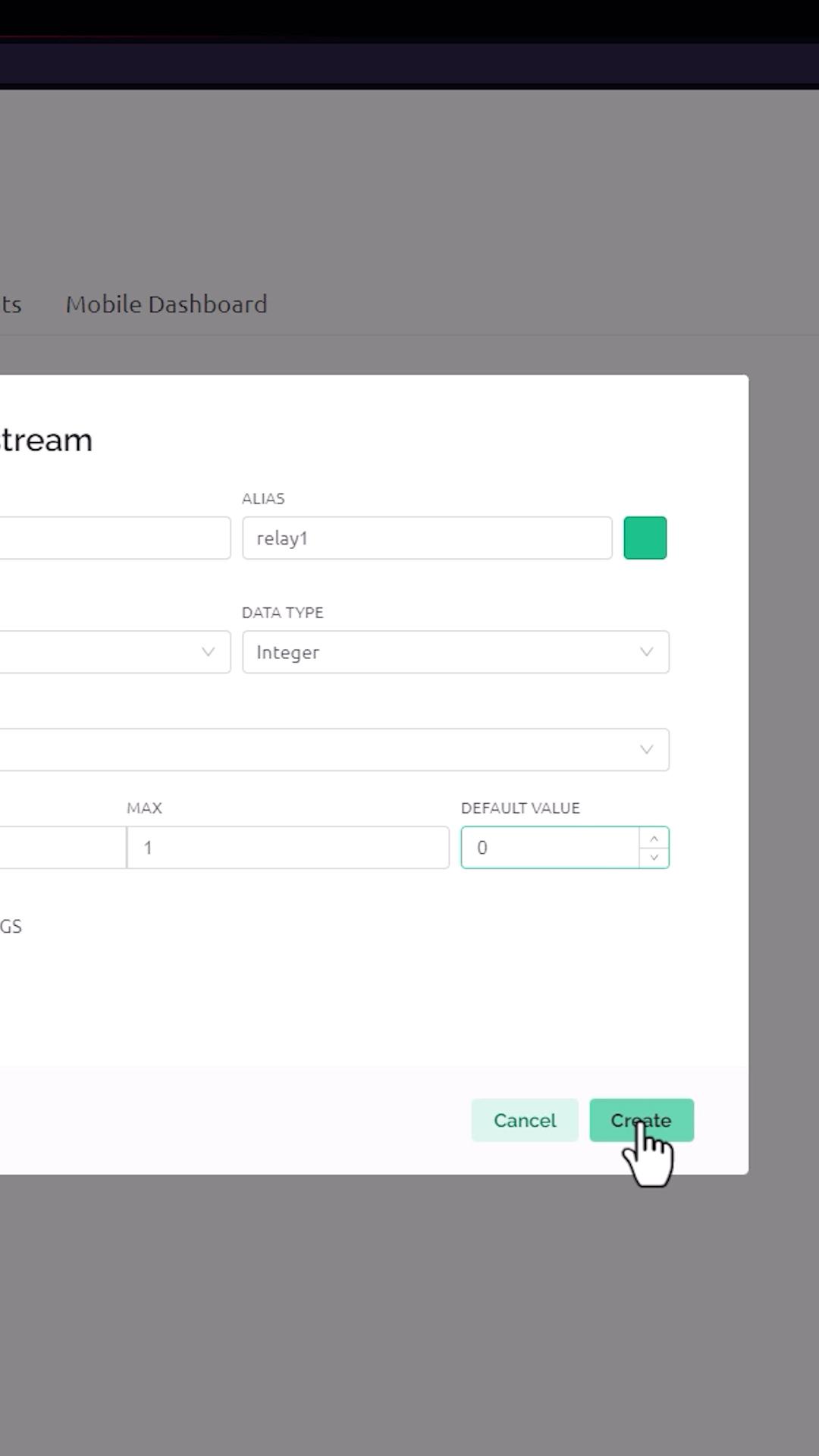Click the MIN field left of MAX
Image resolution: width=819 pixels, height=1456 pixels.
click(63, 847)
